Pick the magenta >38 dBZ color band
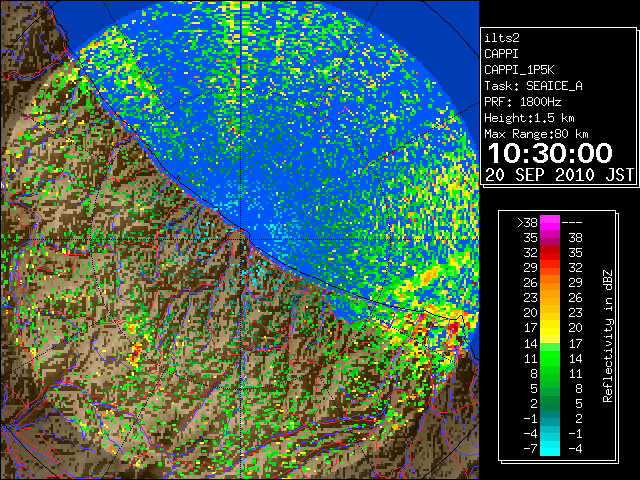640x480 pixels. point(550,222)
